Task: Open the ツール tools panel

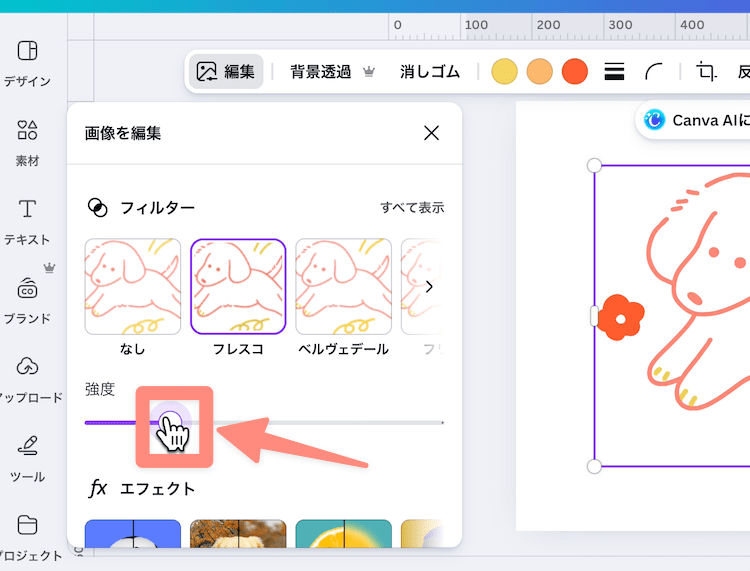Action: click(27, 459)
